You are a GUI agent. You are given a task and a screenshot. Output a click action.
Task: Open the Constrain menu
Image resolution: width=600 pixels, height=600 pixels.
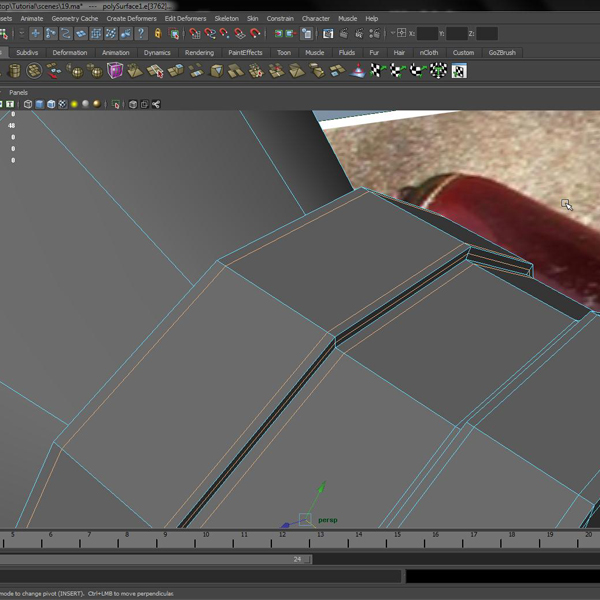click(x=280, y=18)
